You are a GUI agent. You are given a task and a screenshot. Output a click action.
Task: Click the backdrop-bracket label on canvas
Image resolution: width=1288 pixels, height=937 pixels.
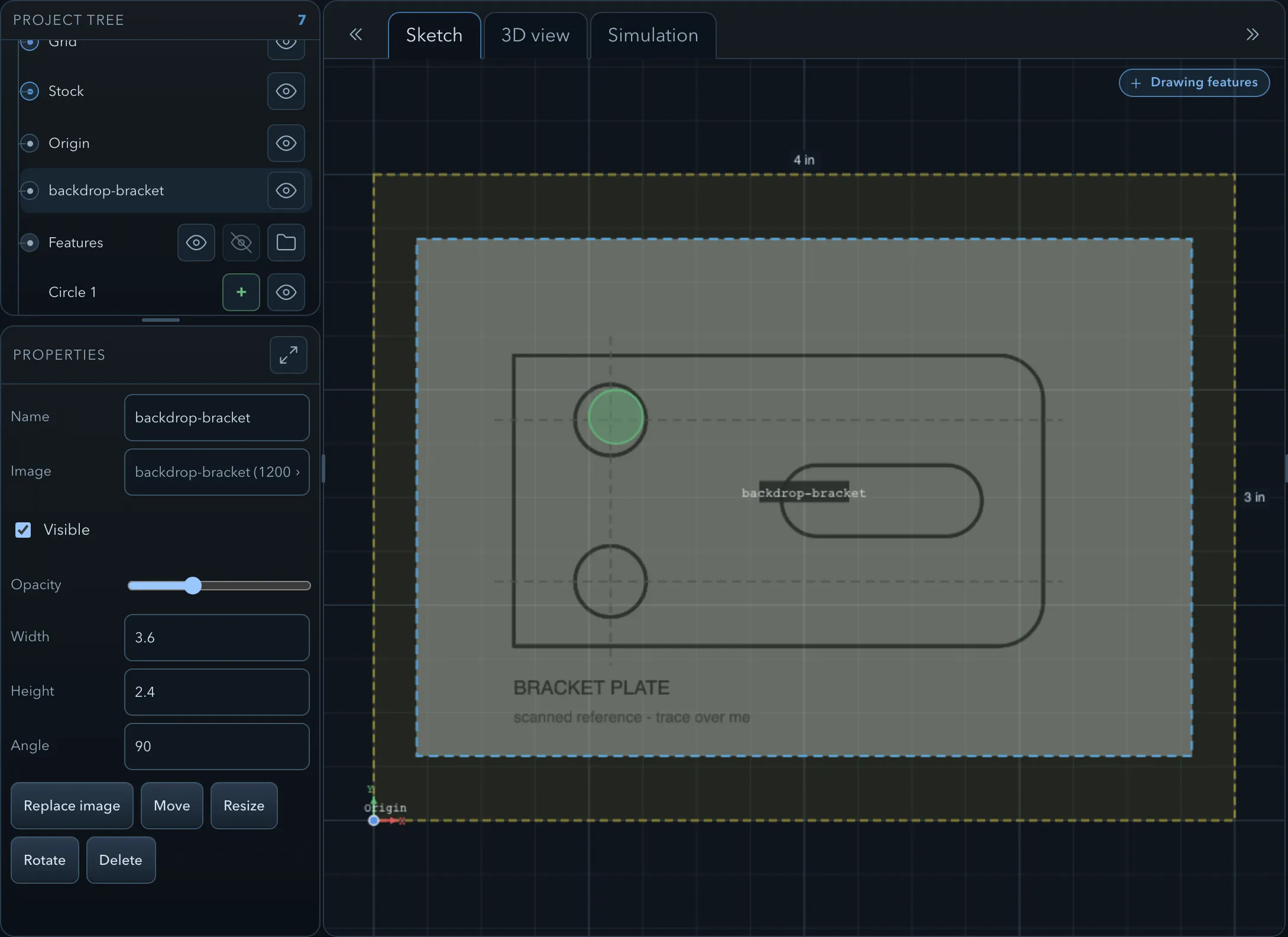click(804, 493)
